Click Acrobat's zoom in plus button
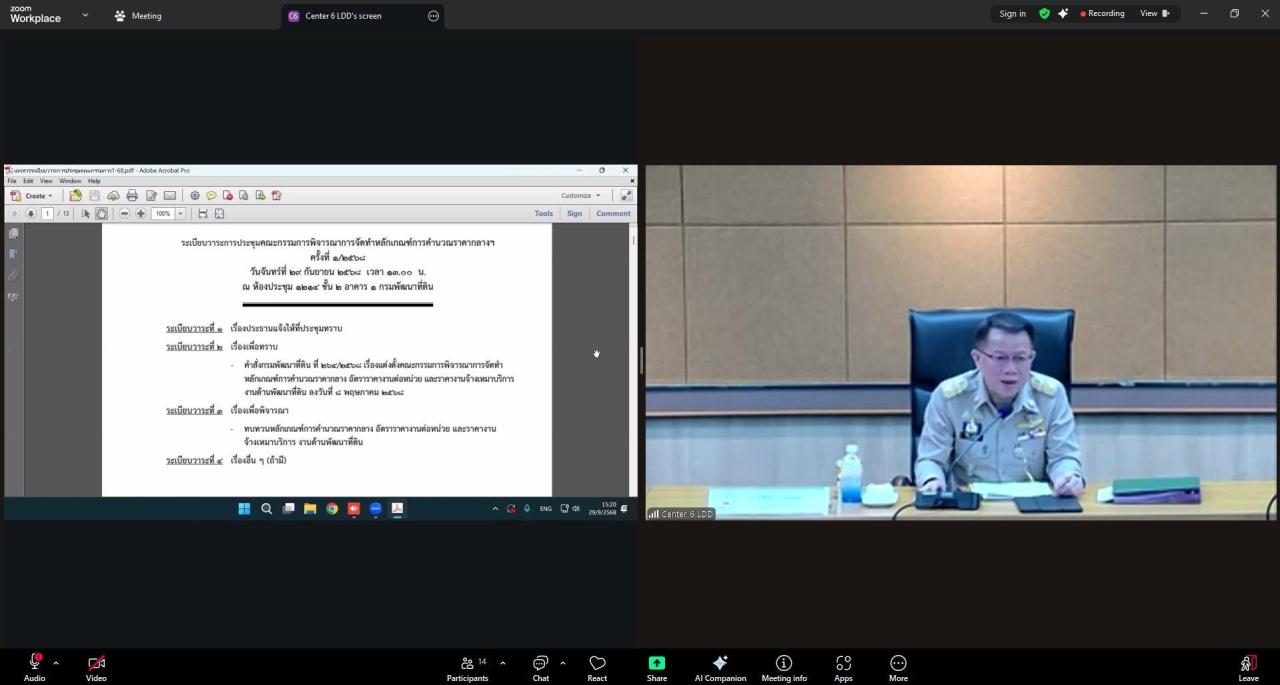Screen dimensions: 1280x685 point(141,213)
